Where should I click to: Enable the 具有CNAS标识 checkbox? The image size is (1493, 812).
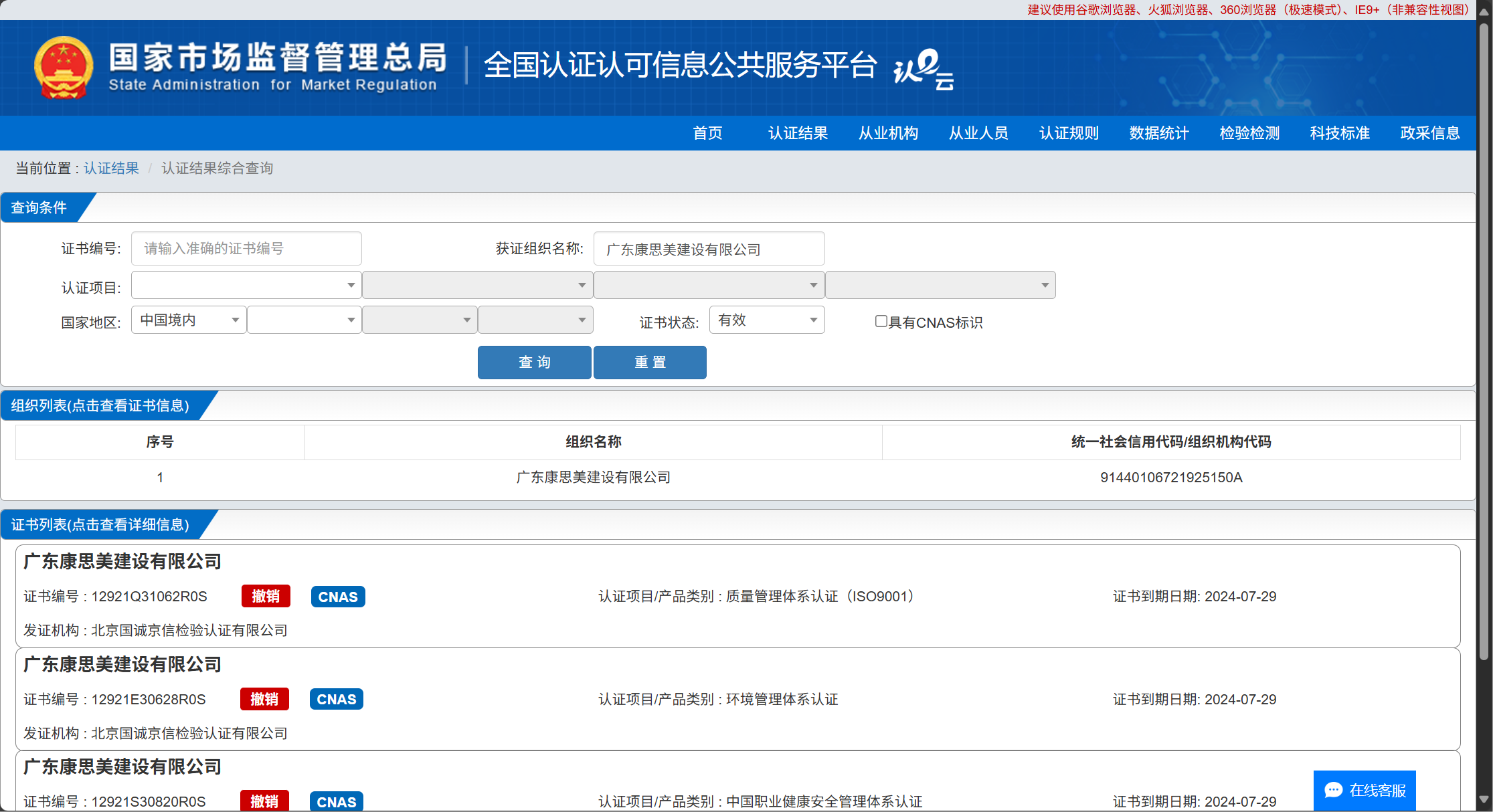881,322
